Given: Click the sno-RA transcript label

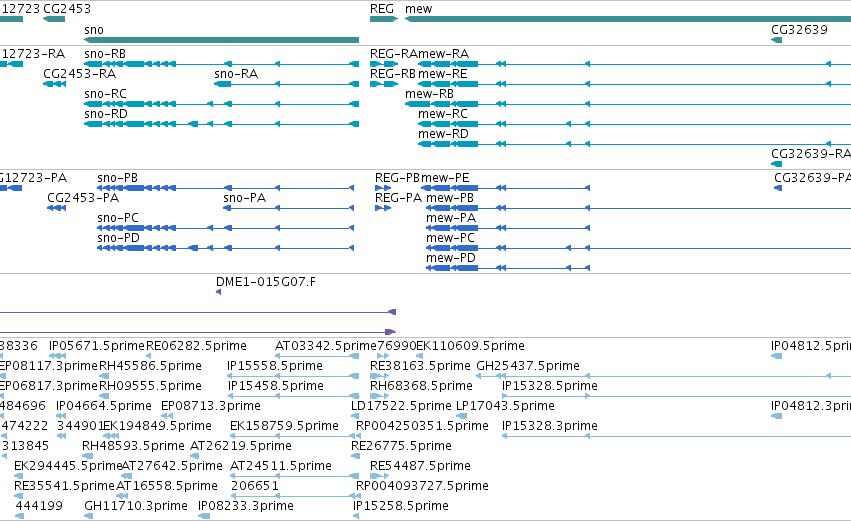Looking at the screenshot, I should point(236,74).
